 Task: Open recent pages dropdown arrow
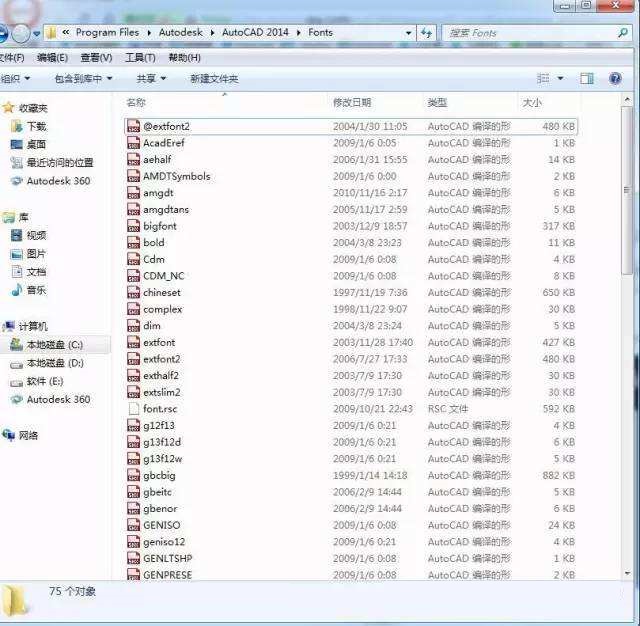click(x=36, y=33)
